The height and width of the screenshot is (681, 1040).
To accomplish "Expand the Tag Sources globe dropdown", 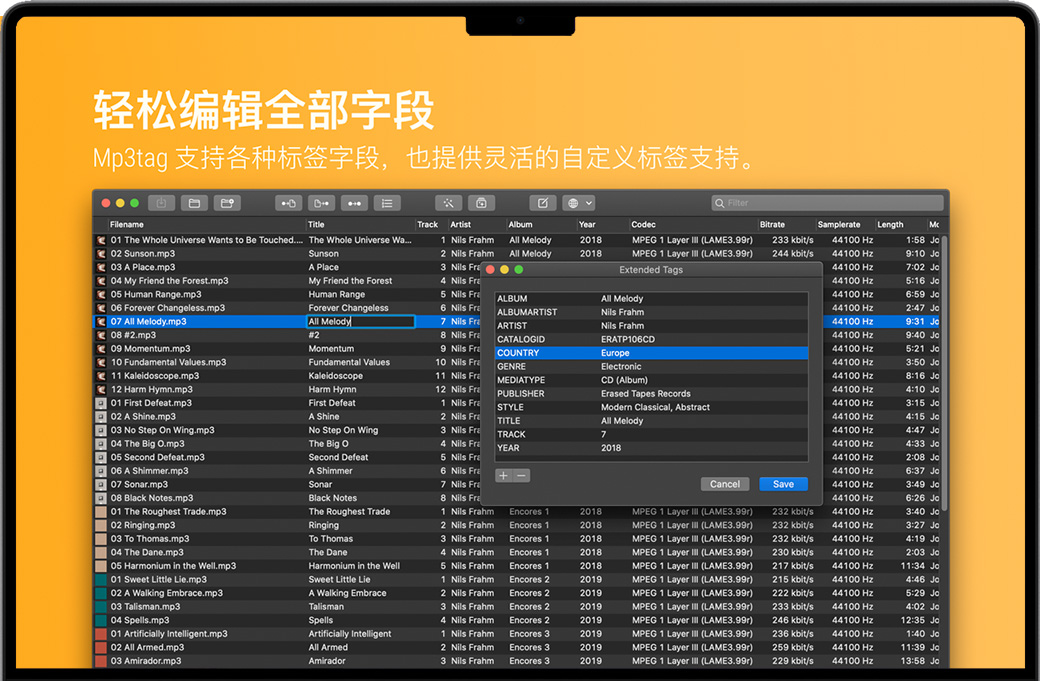I will pyautogui.click(x=579, y=203).
